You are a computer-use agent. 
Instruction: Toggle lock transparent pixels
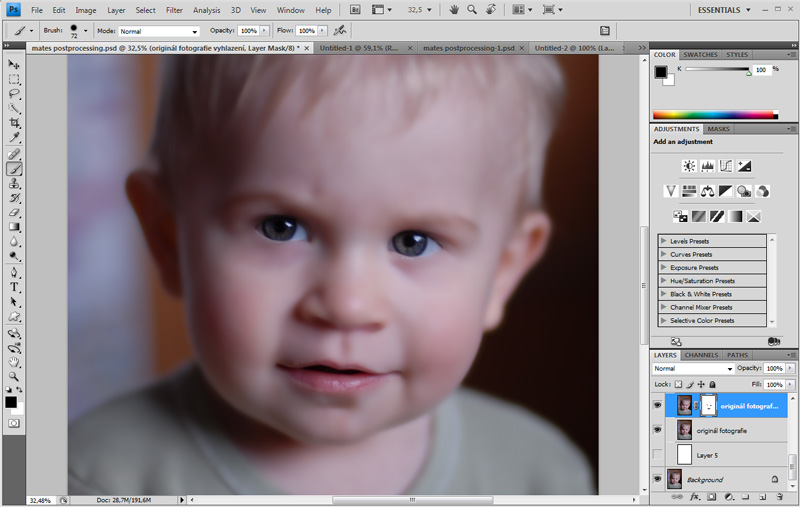[x=678, y=384]
